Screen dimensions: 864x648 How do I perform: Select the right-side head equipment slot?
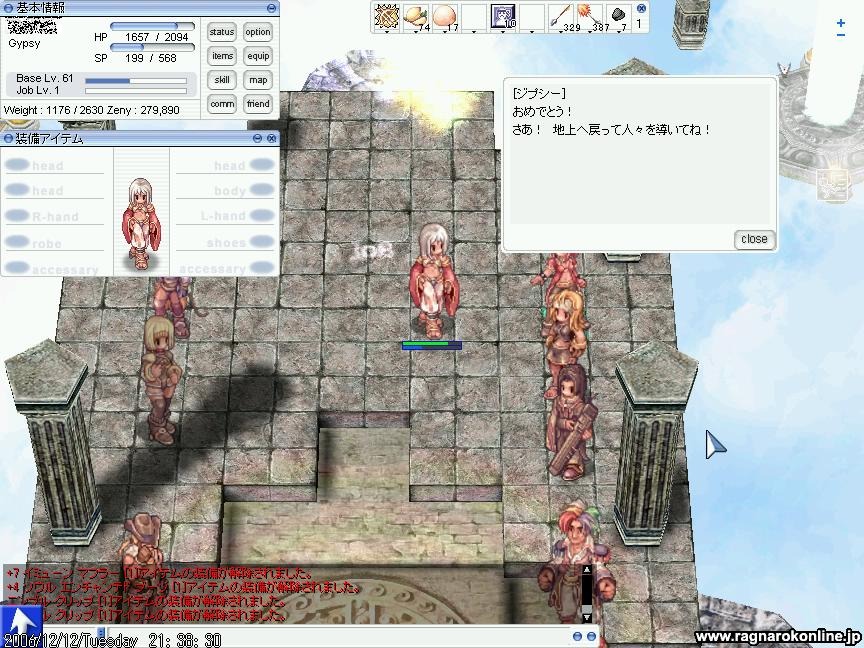coord(225,165)
